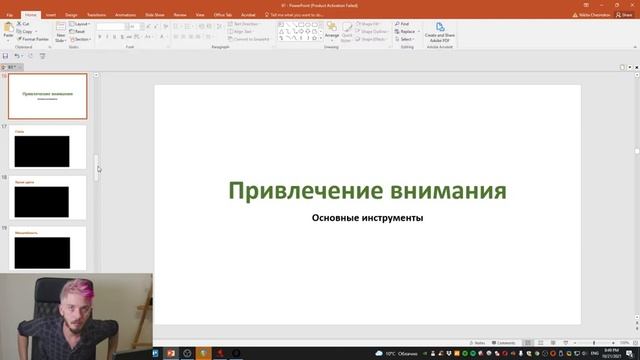Open the Windows notification center icon

629,353
